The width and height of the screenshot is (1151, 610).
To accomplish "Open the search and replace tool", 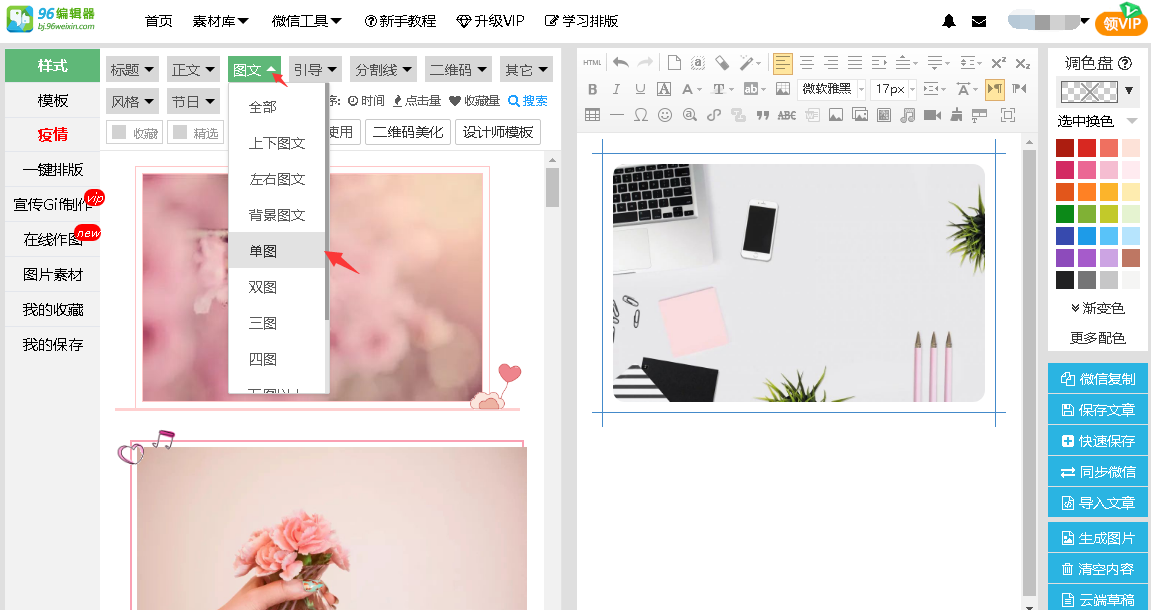I will 689,115.
